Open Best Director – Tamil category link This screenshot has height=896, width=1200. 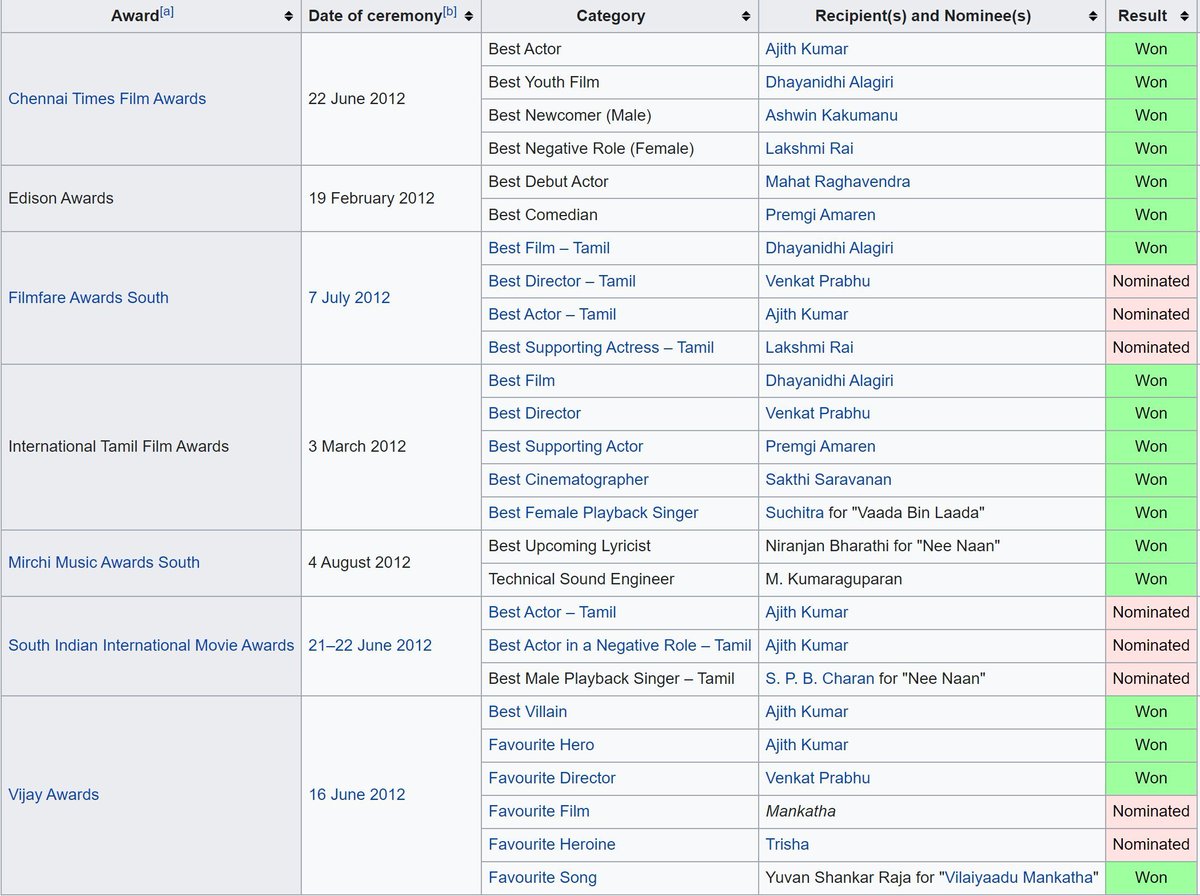(562, 281)
